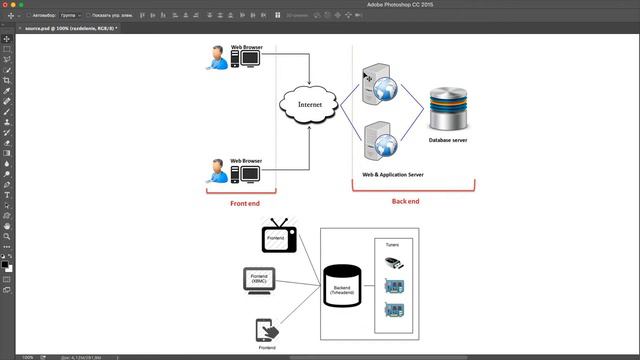This screenshot has height=360, width=640.
Task: Click the tablet Frontend icon on canvas
Action: pos(267,330)
